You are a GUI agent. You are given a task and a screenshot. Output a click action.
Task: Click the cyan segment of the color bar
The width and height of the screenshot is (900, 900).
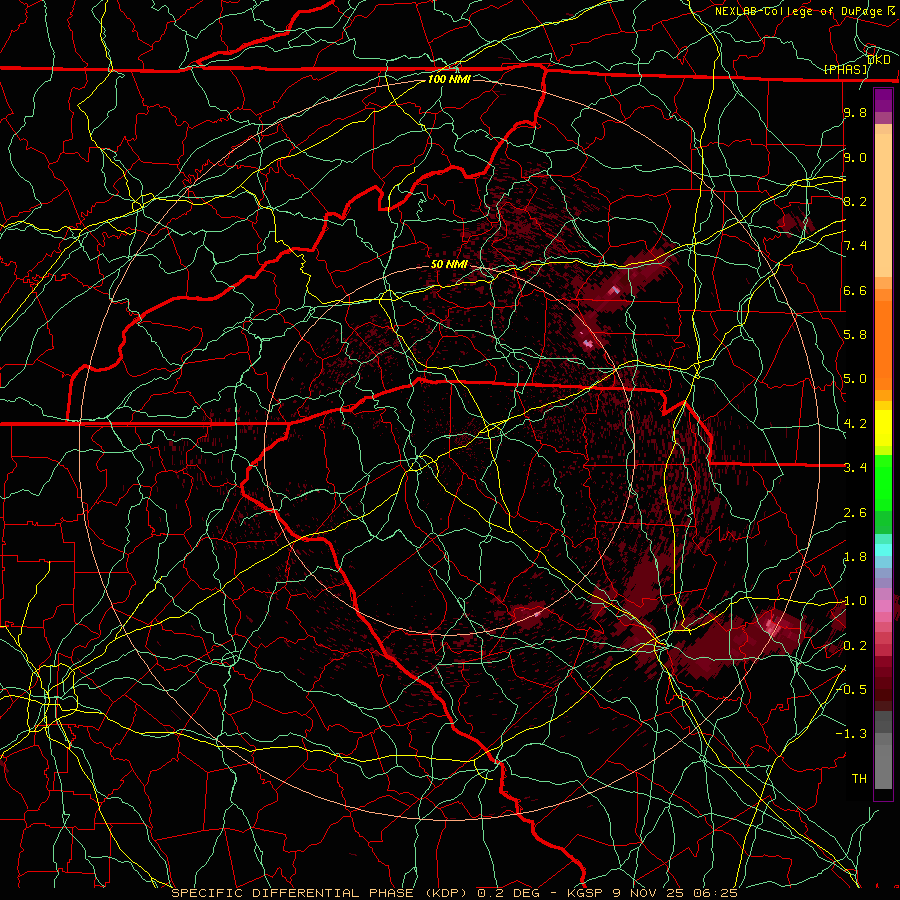tap(883, 550)
